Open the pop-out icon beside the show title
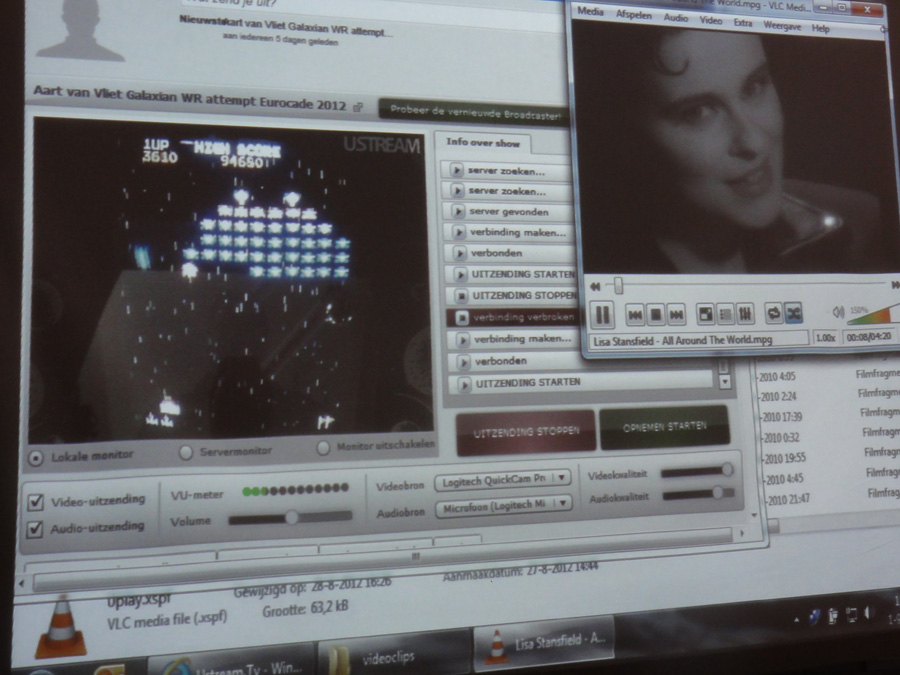900x675 pixels. tap(358, 107)
